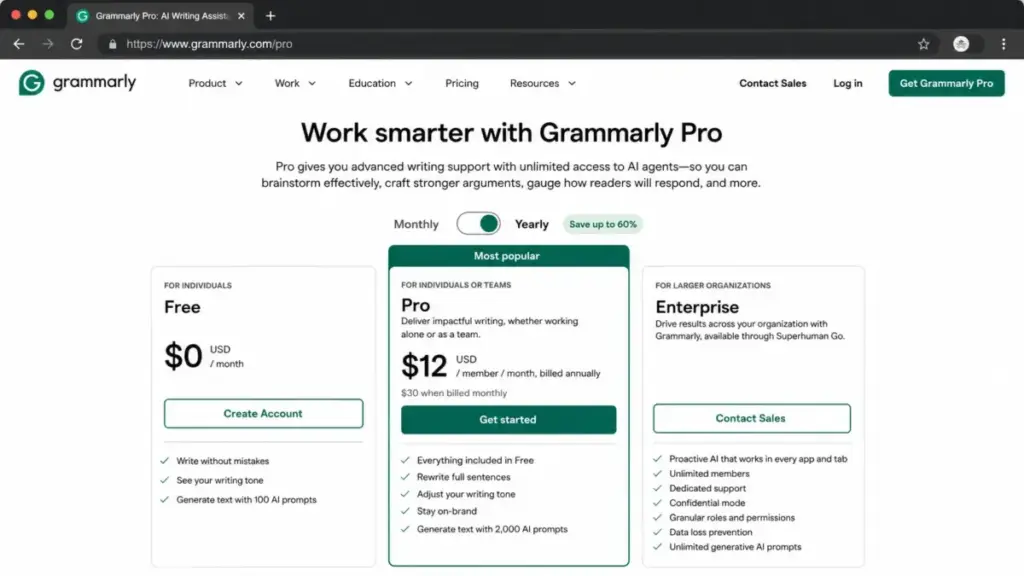Viewport: 1024px width, 576px height.
Task: Click the $12 Pro price
Action: [x=424, y=366]
